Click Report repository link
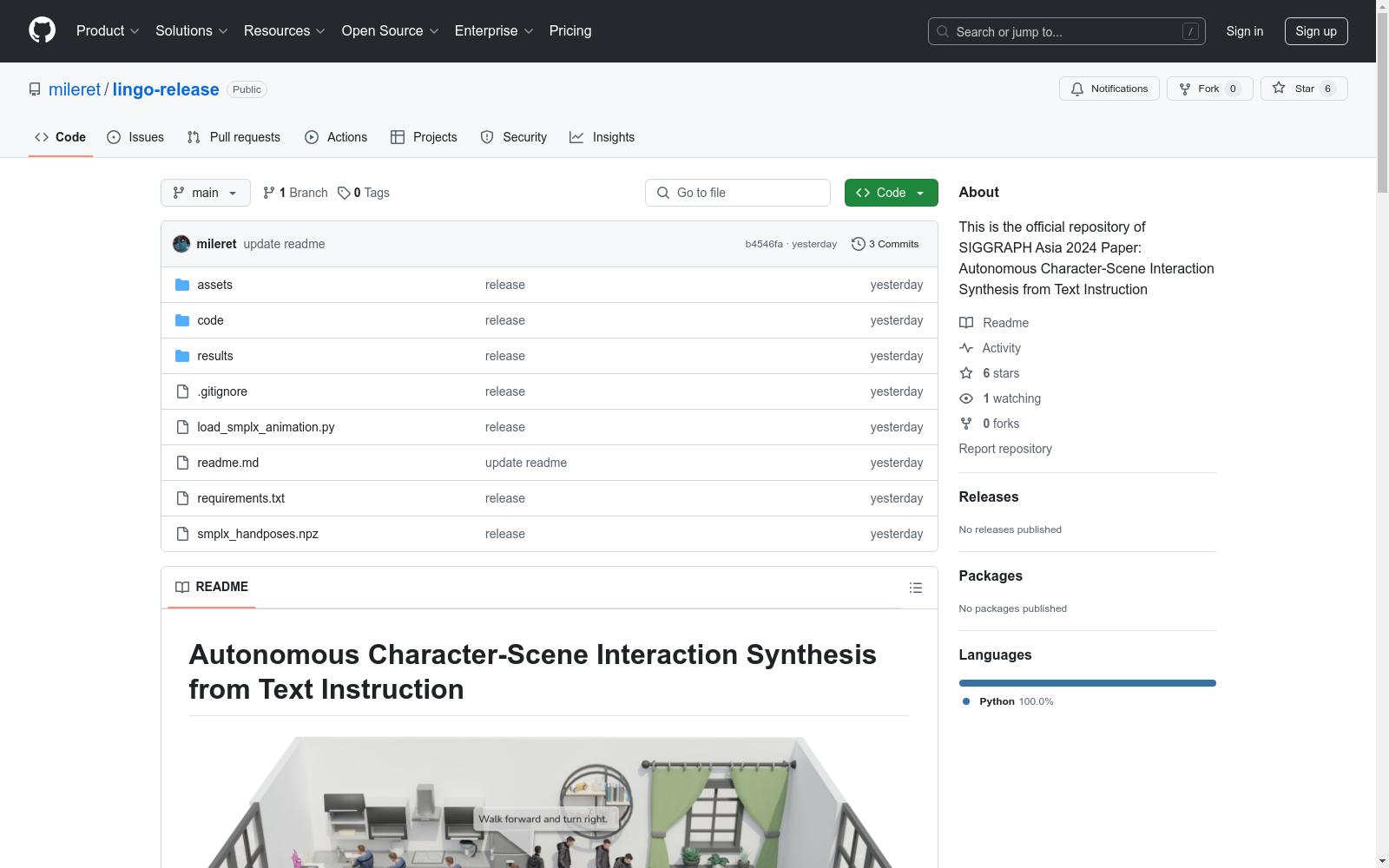Image resolution: width=1389 pixels, height=868 pixels. (x=1005, y=449)
